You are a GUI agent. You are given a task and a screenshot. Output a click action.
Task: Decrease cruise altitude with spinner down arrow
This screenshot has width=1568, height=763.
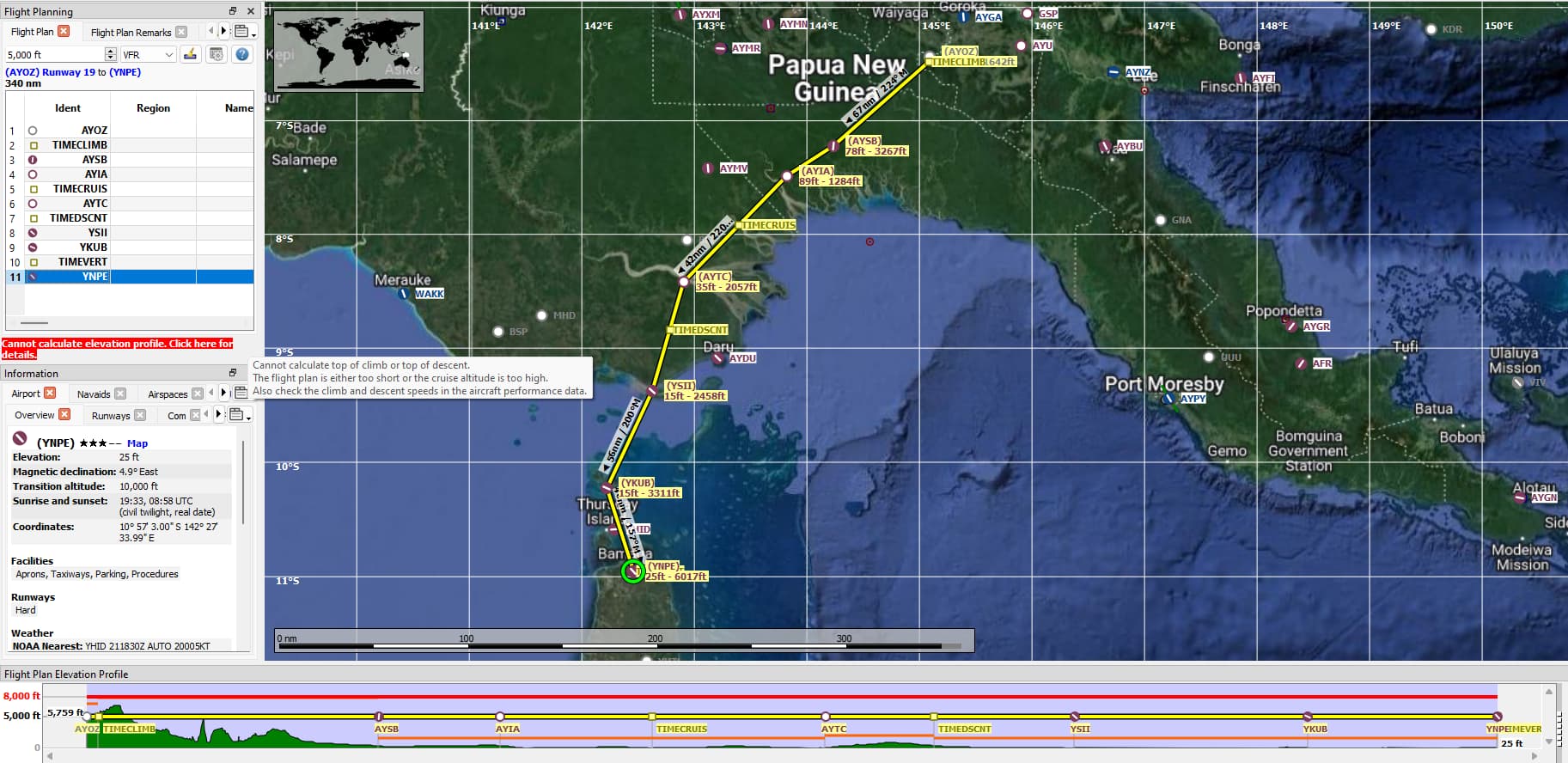pos(110,58)
